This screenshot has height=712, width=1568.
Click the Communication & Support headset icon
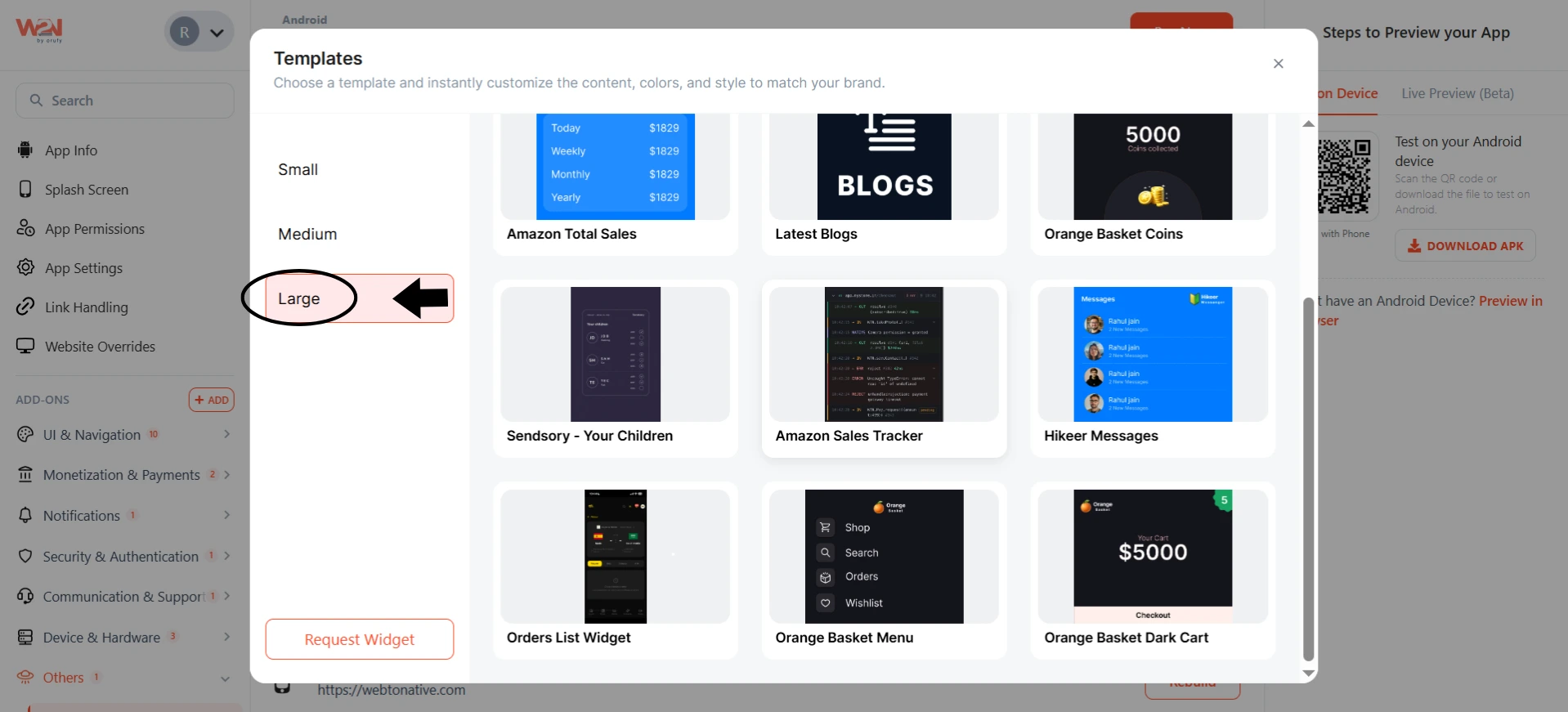[25, 596]
